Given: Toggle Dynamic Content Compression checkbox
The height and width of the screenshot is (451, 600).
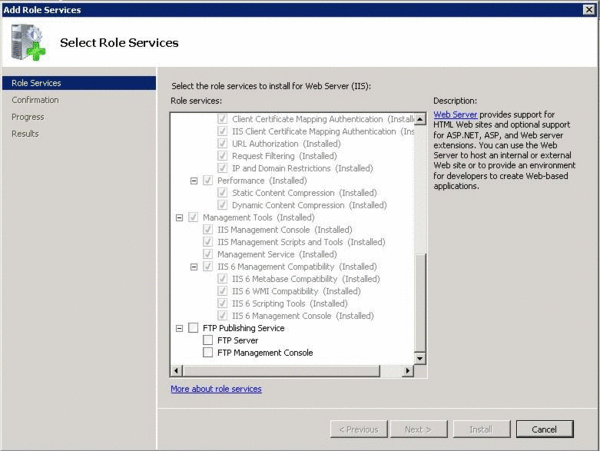Looking at the screenshot, I should coord(222,205).
